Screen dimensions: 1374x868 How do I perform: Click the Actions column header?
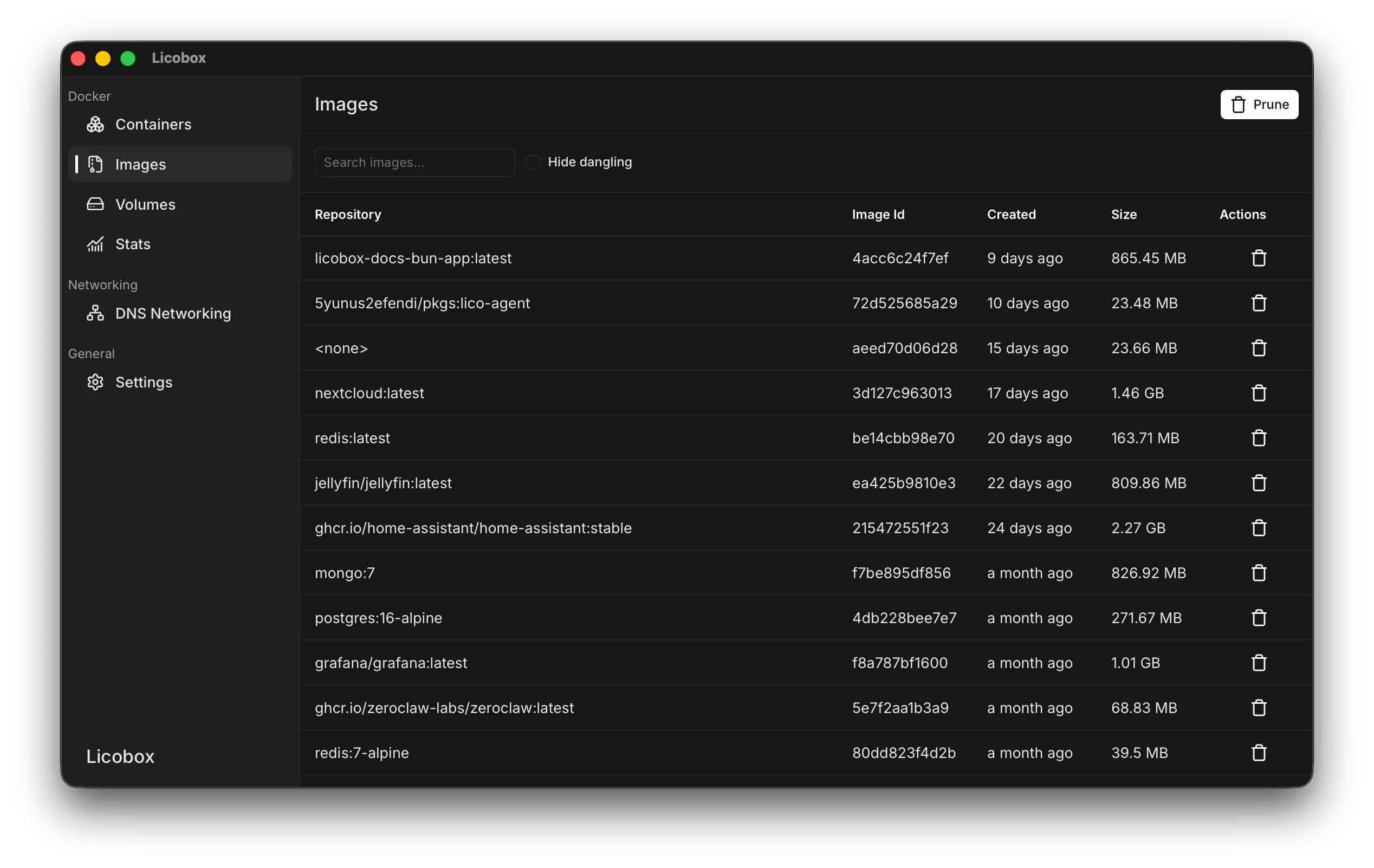click(x=1242, y=215)
